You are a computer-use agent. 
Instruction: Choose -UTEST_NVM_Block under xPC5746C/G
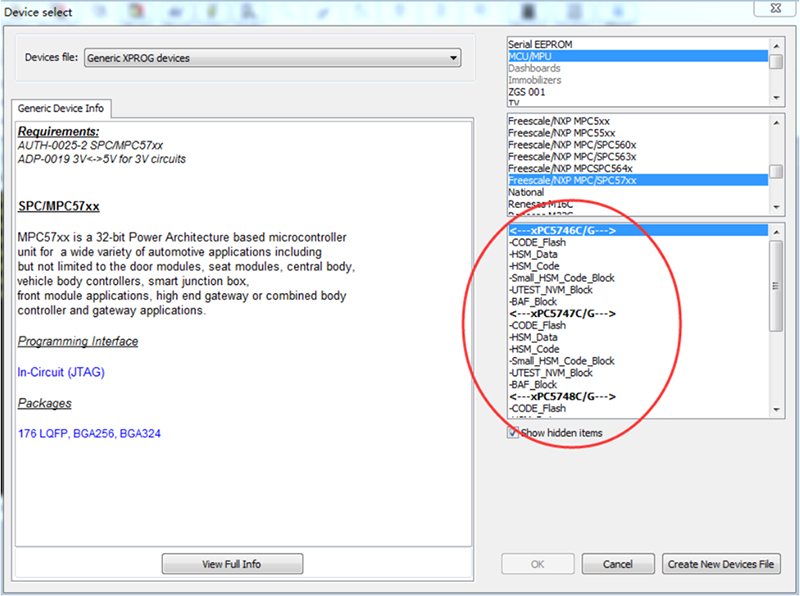(550, 290)
